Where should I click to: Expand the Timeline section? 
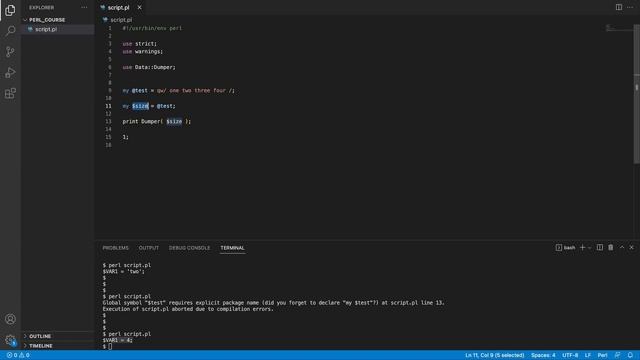[x=41, y=346]
